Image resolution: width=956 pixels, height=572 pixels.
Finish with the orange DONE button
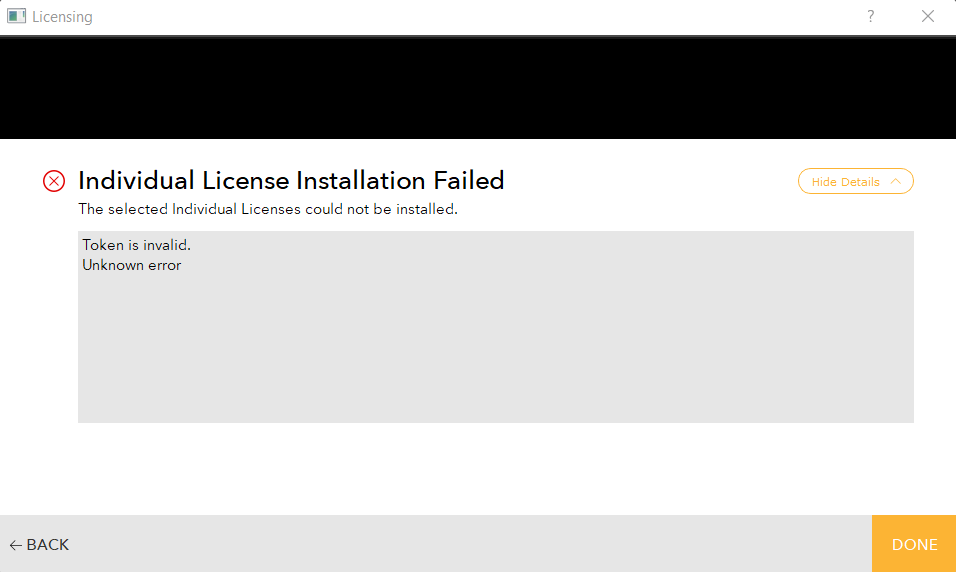tap(914, 544)
